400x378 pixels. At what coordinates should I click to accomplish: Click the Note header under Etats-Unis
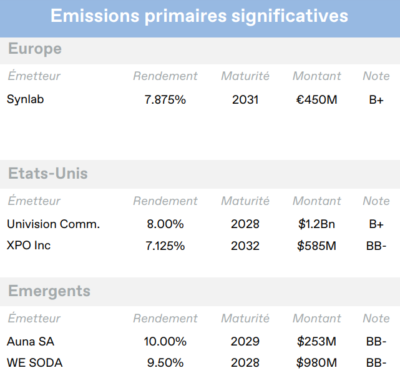click(x=376, y=201)
